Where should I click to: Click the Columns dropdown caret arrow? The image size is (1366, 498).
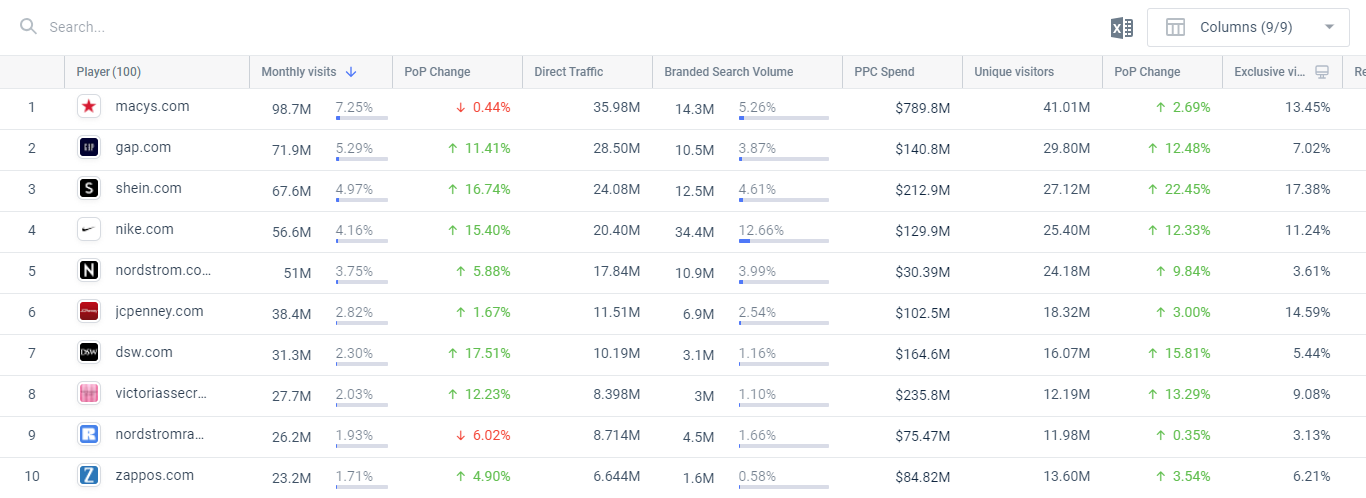click(1329, 27)
